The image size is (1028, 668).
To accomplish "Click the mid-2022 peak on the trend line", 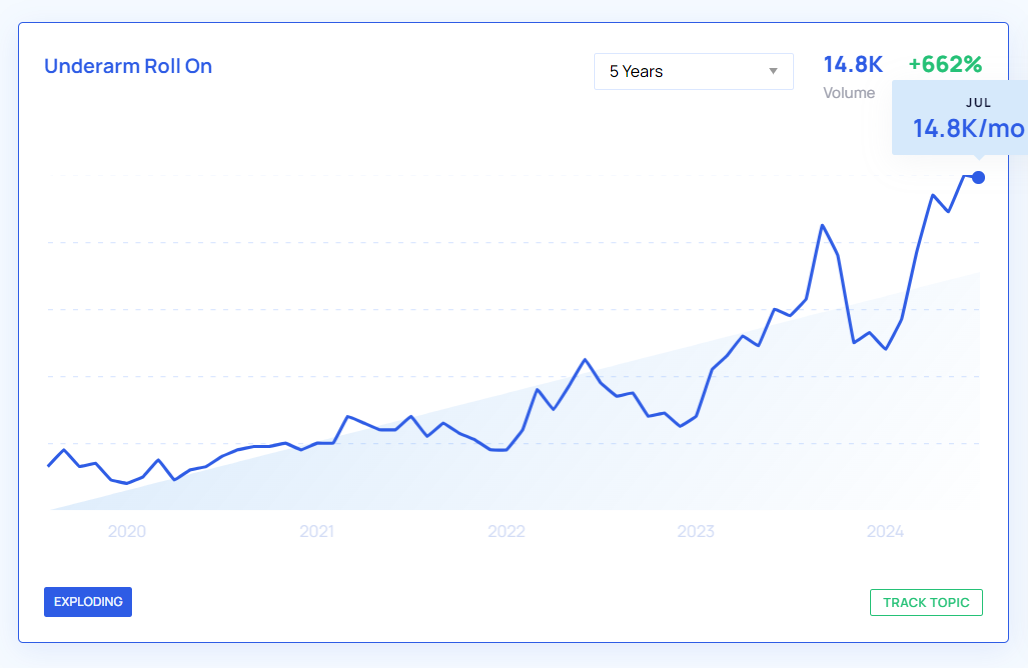I will point(585,359).
